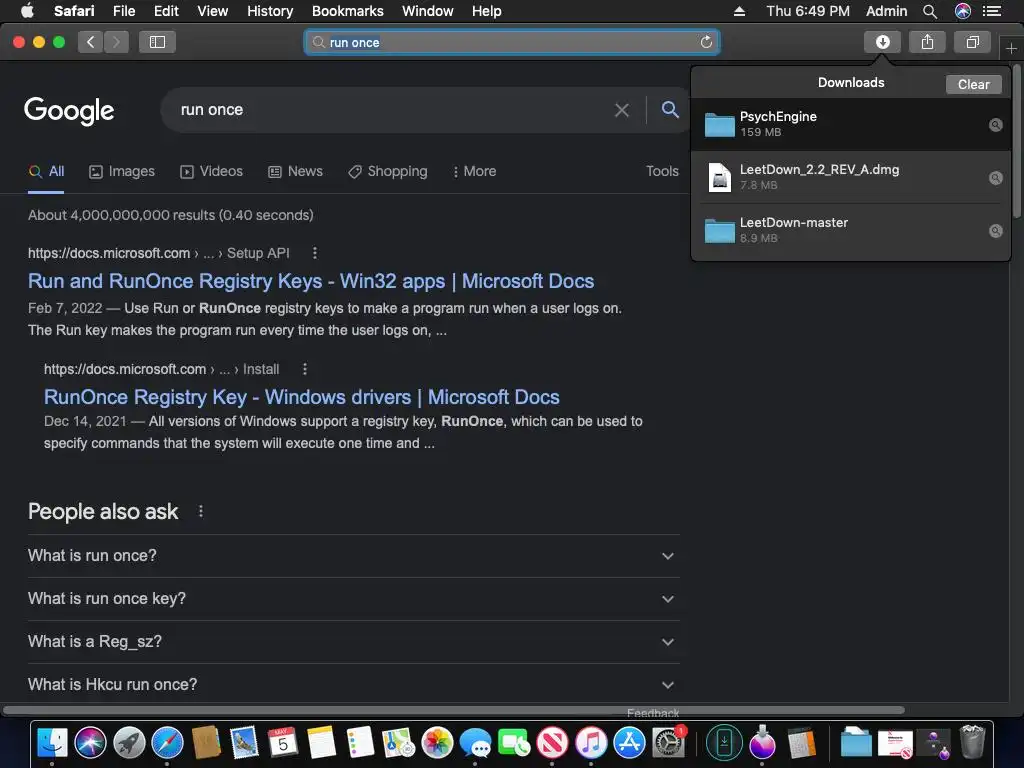Click the Safari address bar
The height and width of the screenshot is (768, 1024).
coord(512,42)
